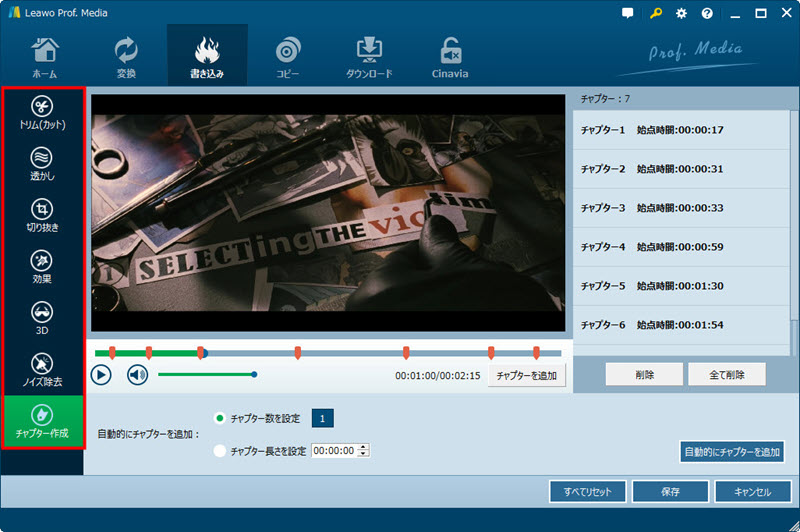800x532 pixels.
Task: Click the chapter count input field
Action: click(323, 418)
